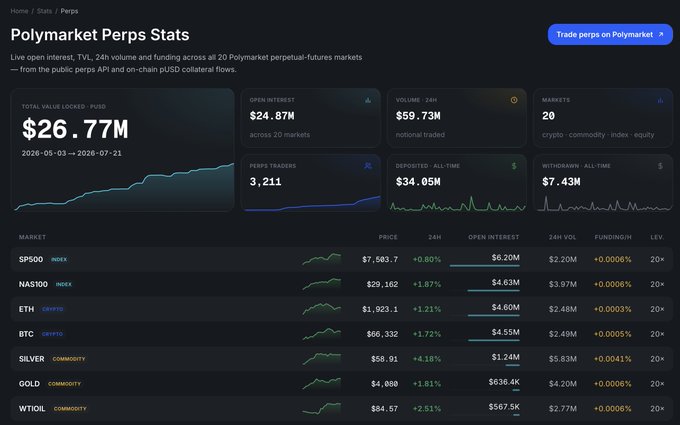This screenshot has height=425, width=680.
Task: Click the $59.73M 24h volume figure
Action: (x=418, y=116)
